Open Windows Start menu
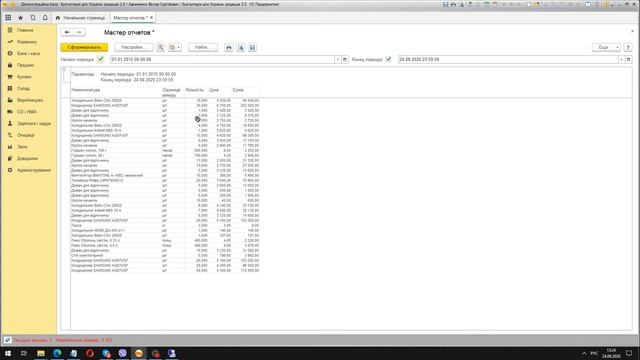The width and height of the screenshot is (640, 360). click(x=8, y=353)
